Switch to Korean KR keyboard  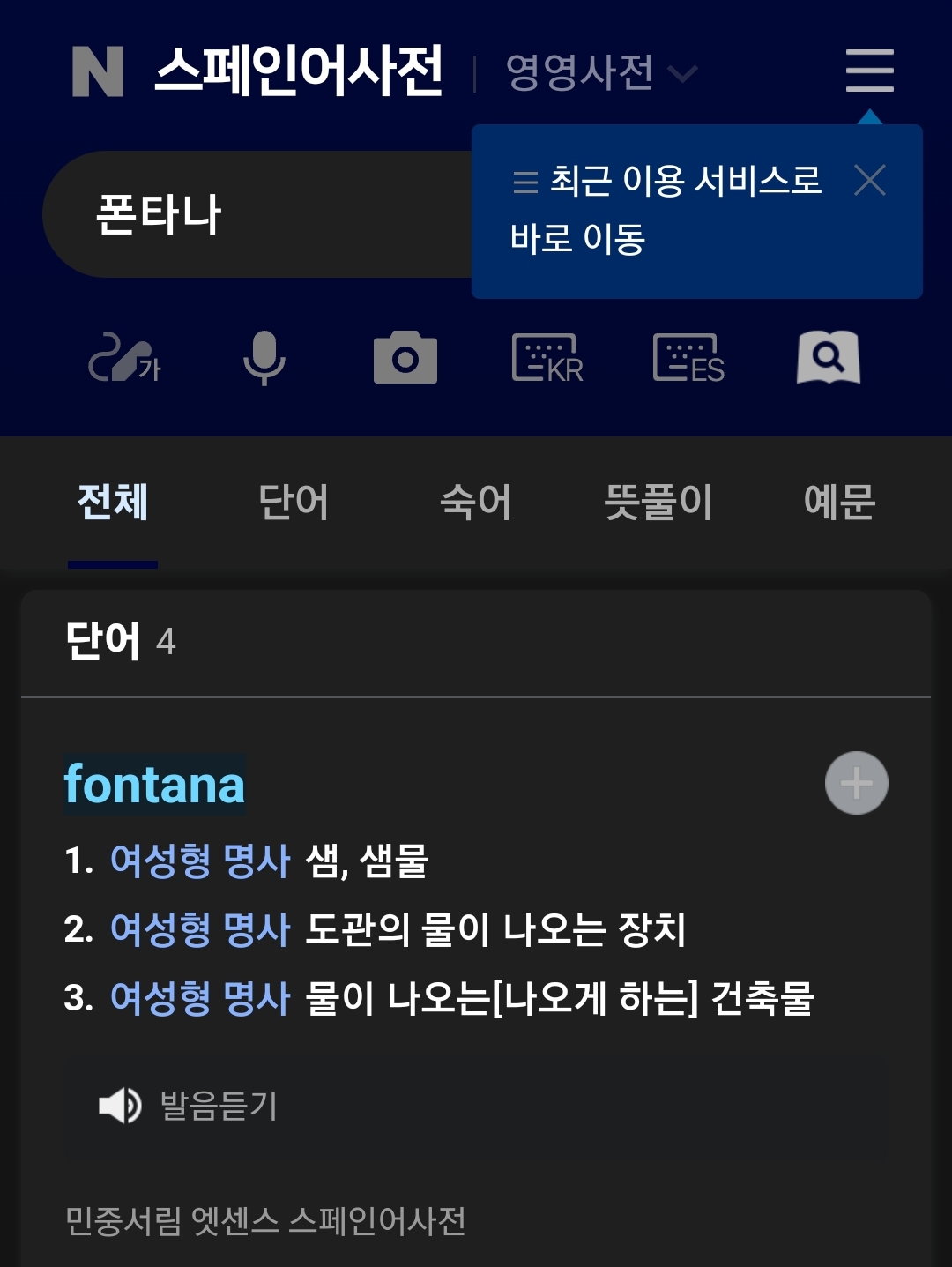point(547,358)
